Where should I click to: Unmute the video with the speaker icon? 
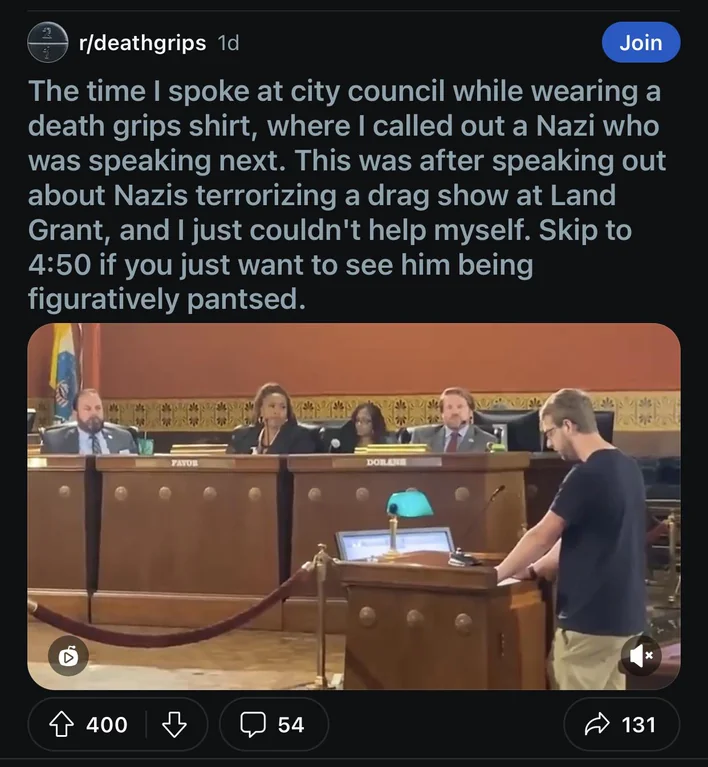tap(641, 655)
